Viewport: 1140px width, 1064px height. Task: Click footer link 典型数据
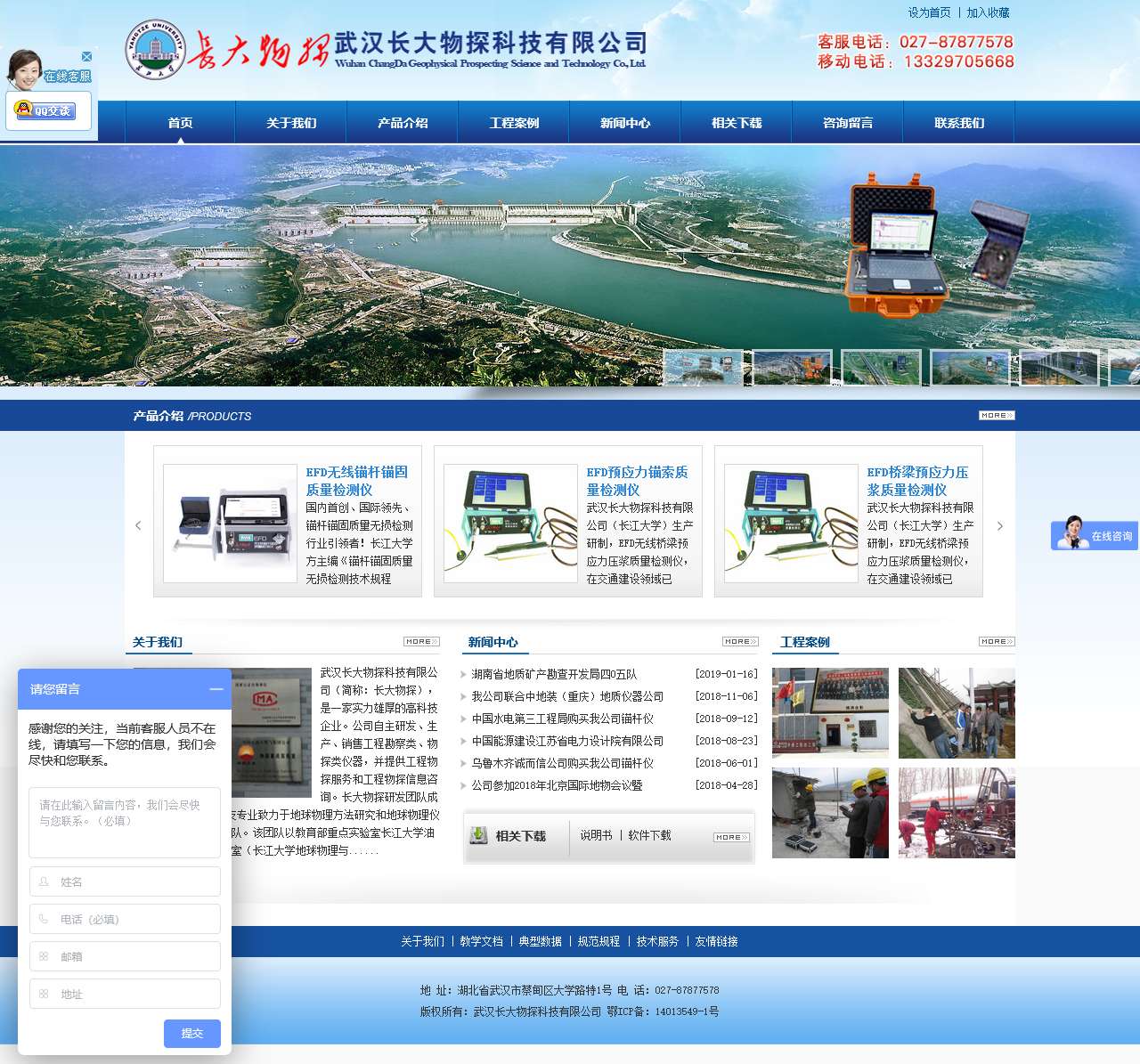point(540,942)
